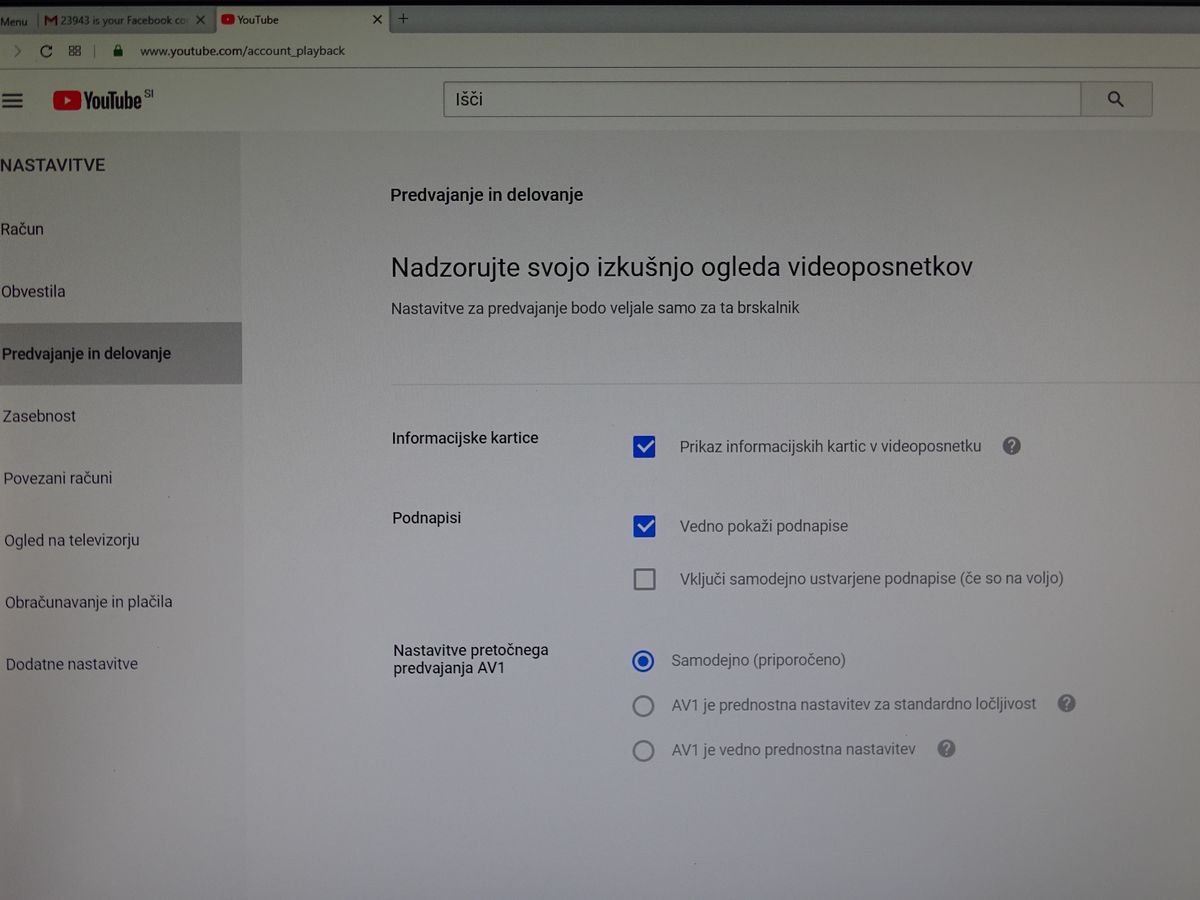Uncheck Prikaz informacijskih kartic v videoposnetku
The width and height of the screenshot is (1200, 900).
tap(644, 447)
